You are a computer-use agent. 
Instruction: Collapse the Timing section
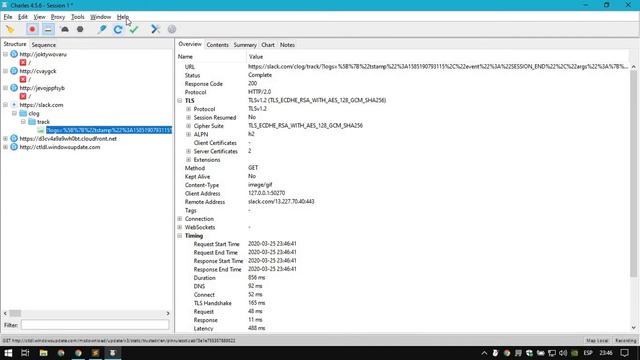coord(180,236)
